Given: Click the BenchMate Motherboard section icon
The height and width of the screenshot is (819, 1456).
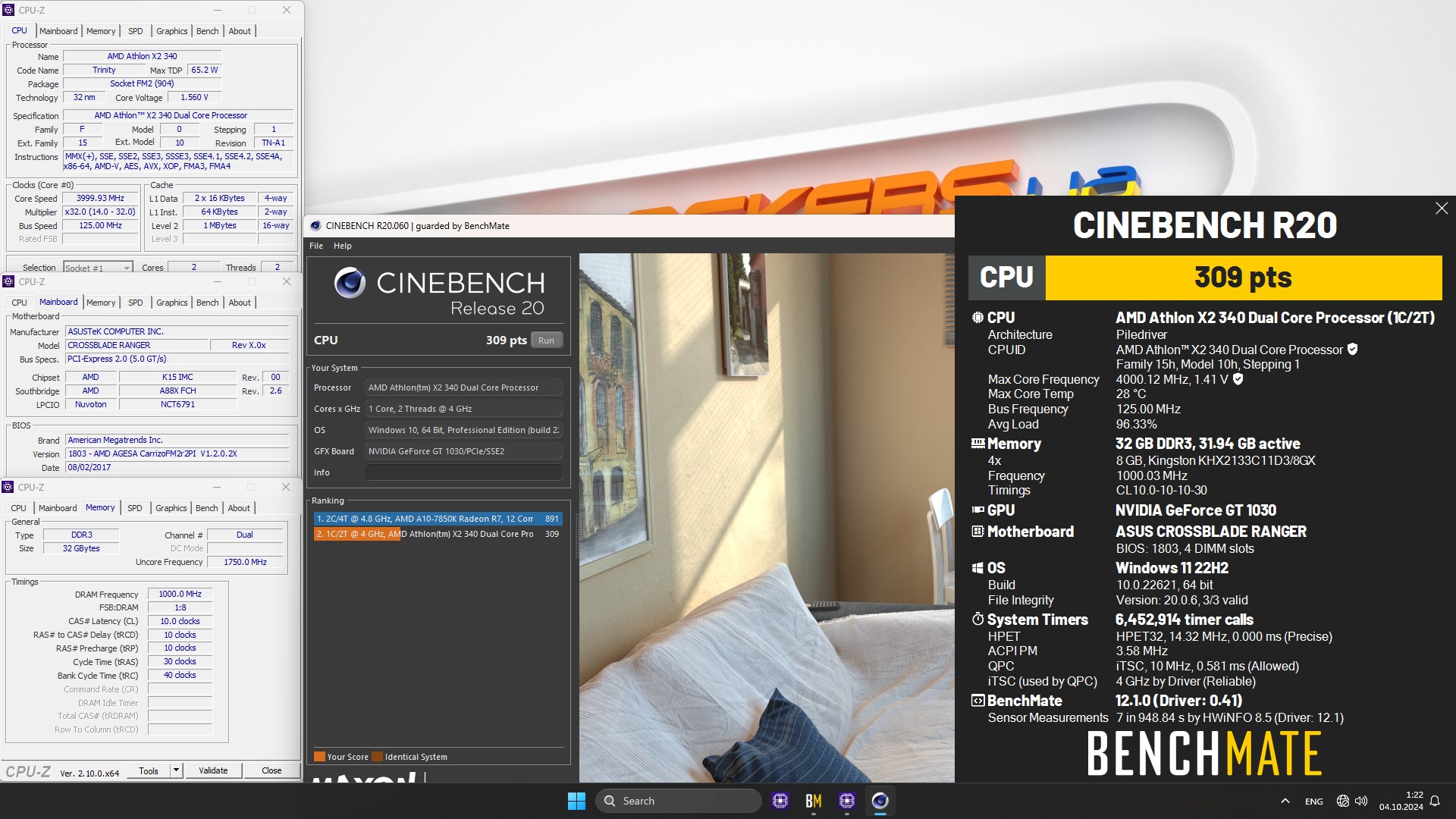Looking at the screenshot, I should (977, 532).
